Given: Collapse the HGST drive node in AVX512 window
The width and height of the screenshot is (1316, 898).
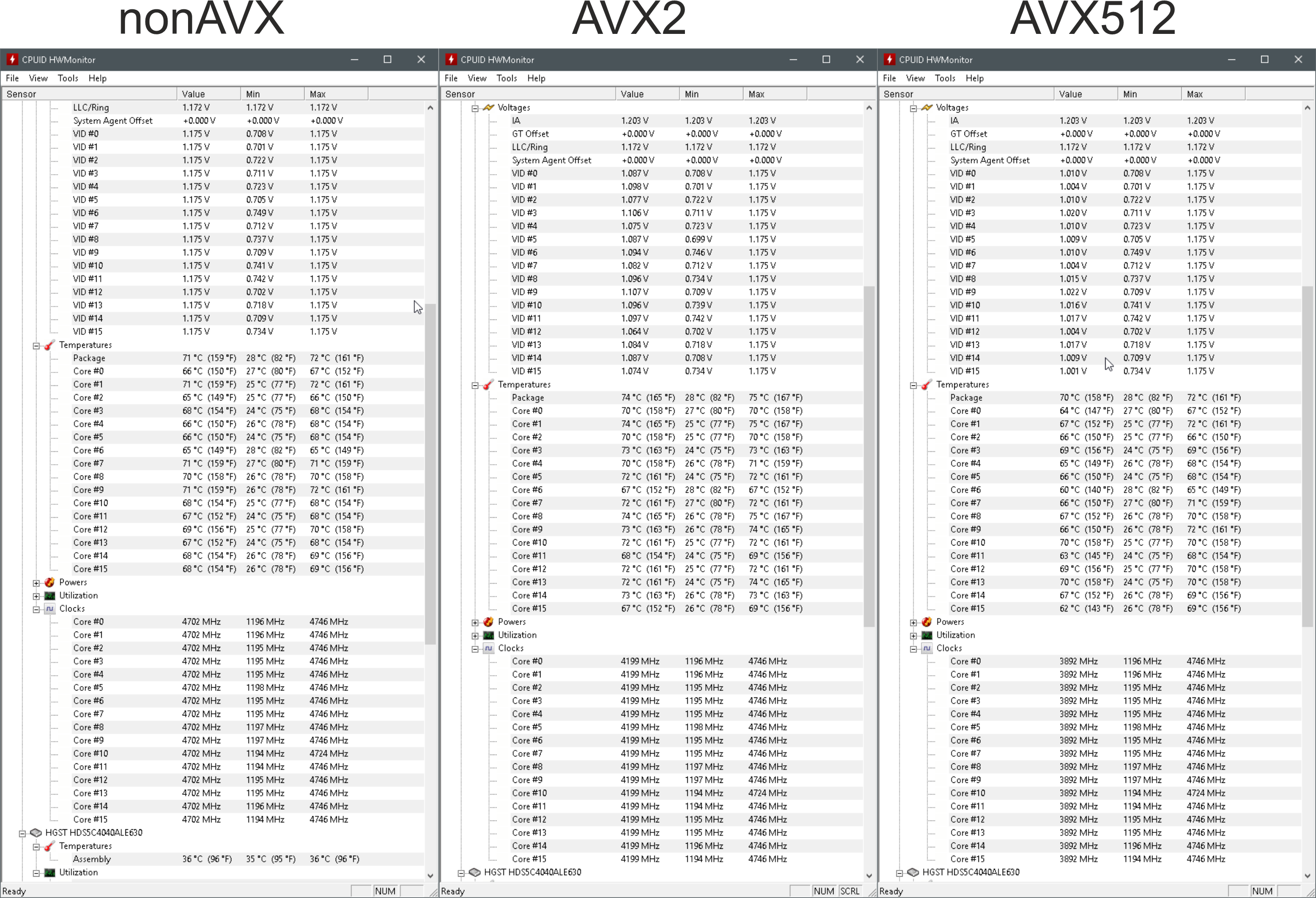Looking at the screenshot, I should [x=899, y=872].
